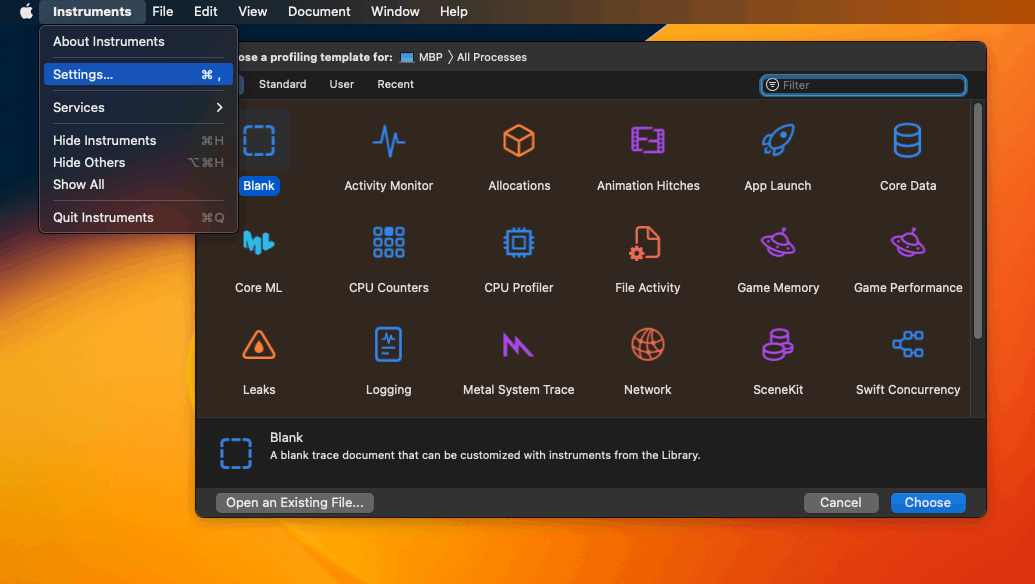The image size is (1035, 584).
Task: Click Show All menu item
Action: point(138,185)
